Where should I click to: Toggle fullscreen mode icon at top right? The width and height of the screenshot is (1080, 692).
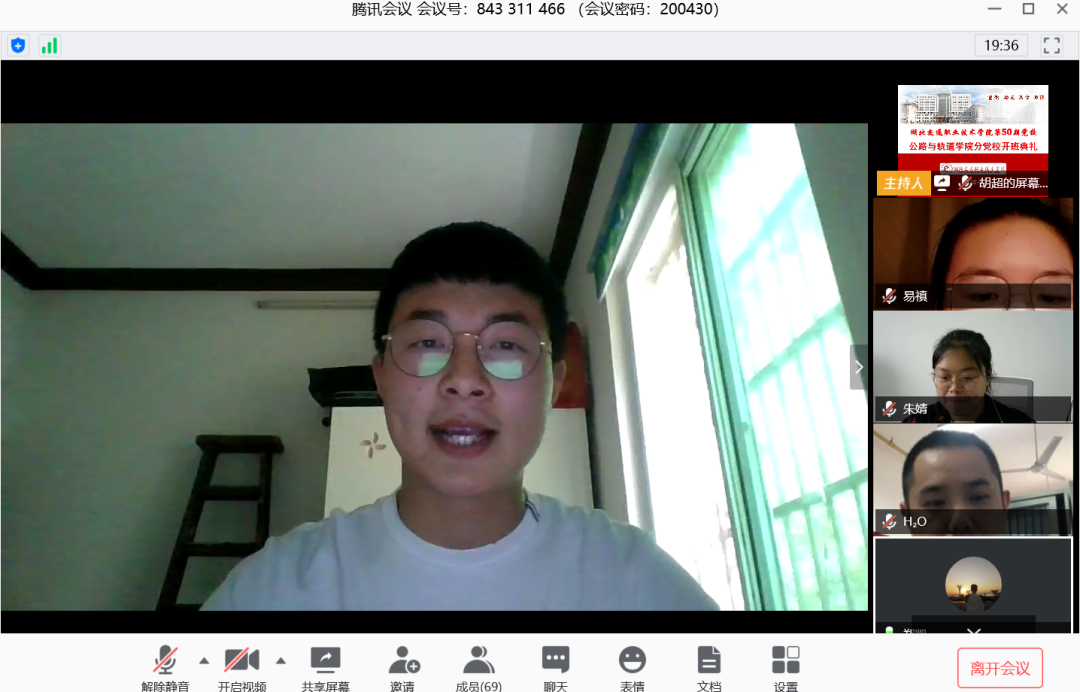coord(1051,45)
